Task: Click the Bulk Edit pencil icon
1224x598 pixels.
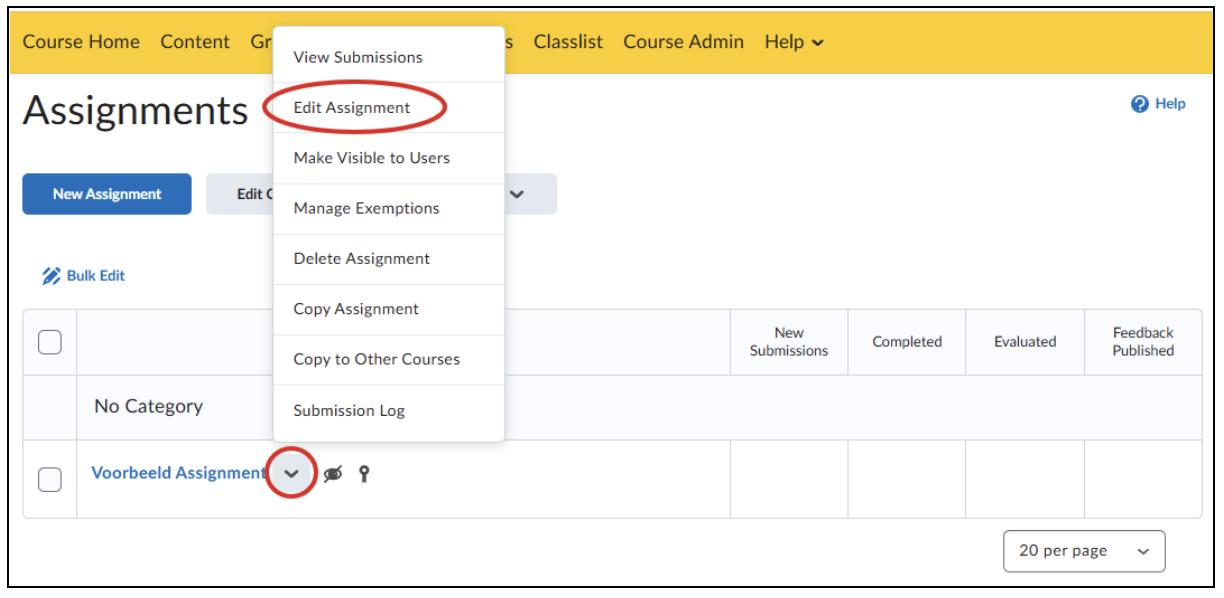Action: 51,276
